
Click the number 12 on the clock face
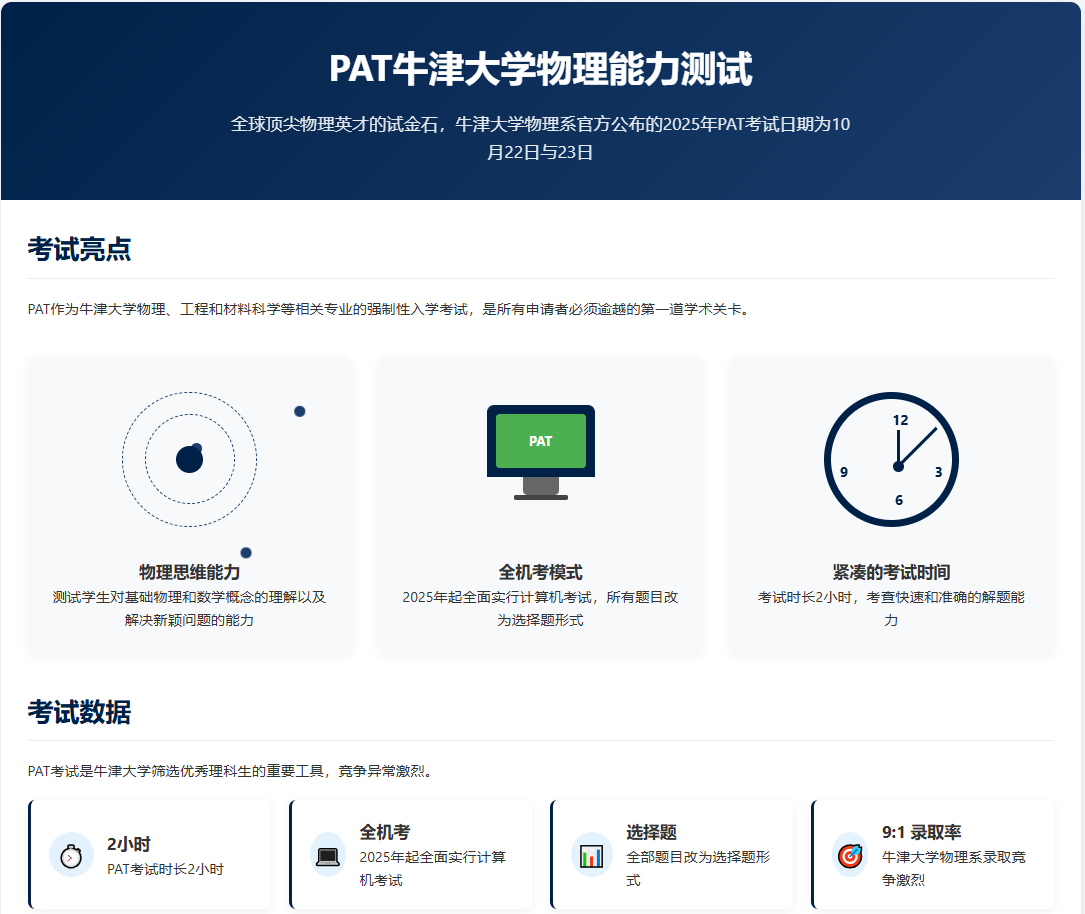(900, 420)
